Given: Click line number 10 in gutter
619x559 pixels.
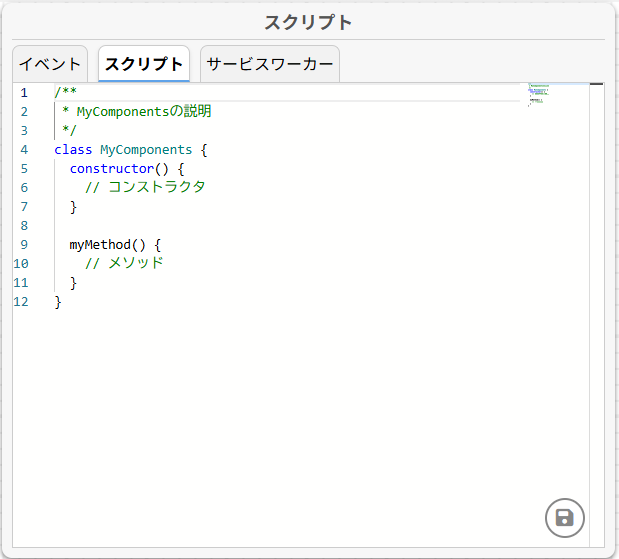Looking at the screenshot, I should coord(21,264).
